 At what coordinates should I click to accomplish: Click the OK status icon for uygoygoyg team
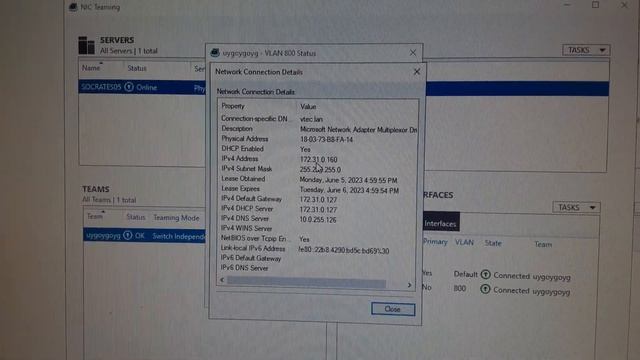tap(127, 236)
